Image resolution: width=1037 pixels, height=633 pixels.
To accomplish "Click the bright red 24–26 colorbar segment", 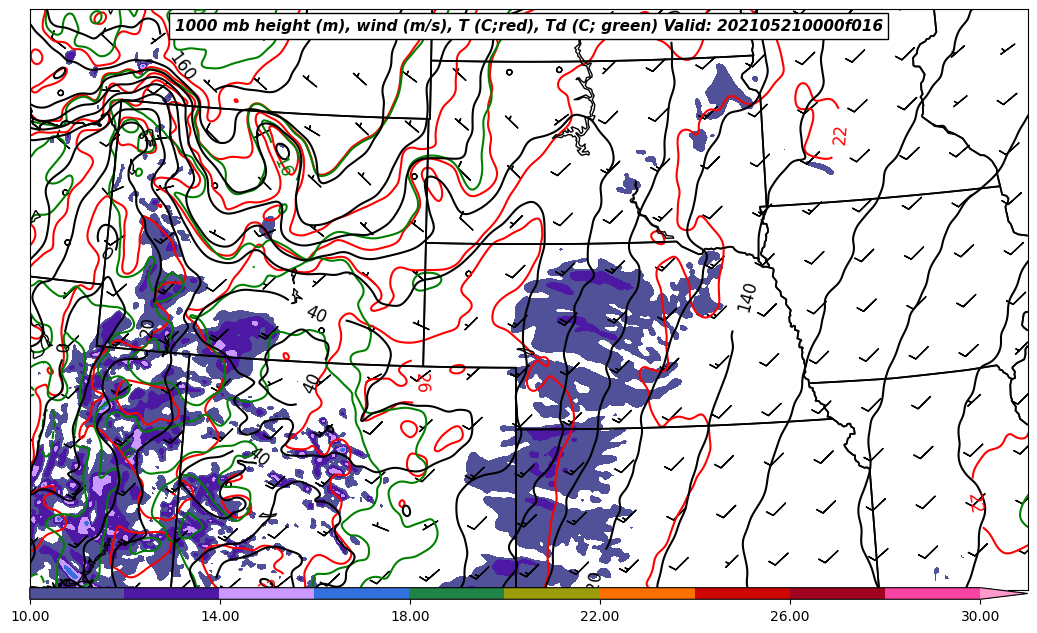I will pos(742,593).
